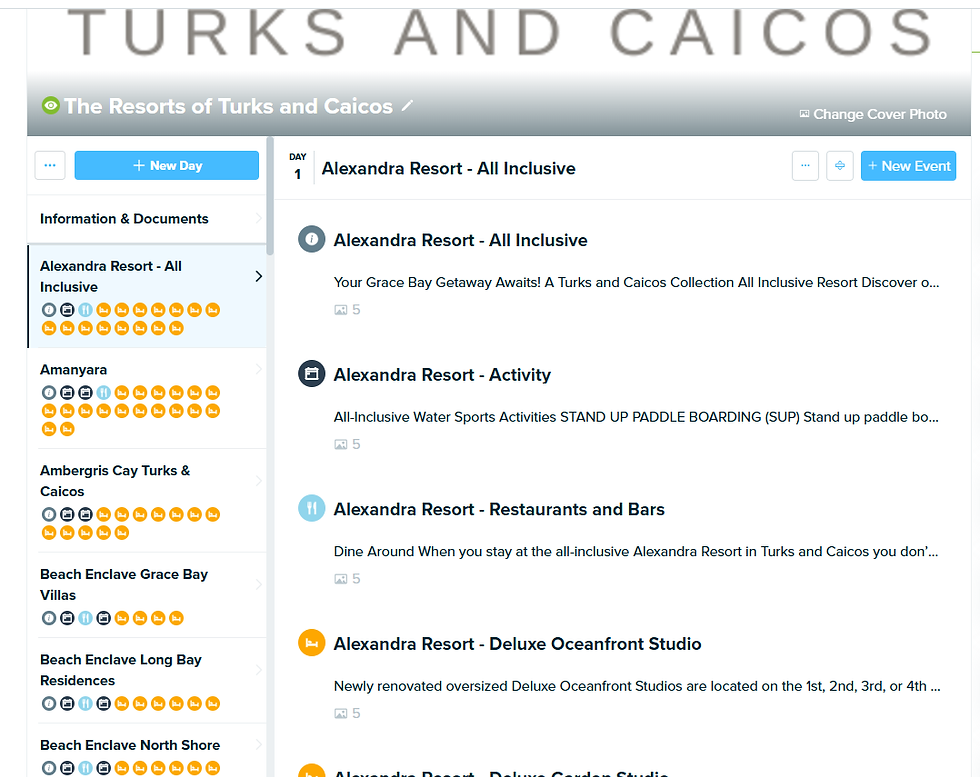Open the Amanyara day using its chevron
Viewport: 980px width, 777px height.
click(260, 369)
